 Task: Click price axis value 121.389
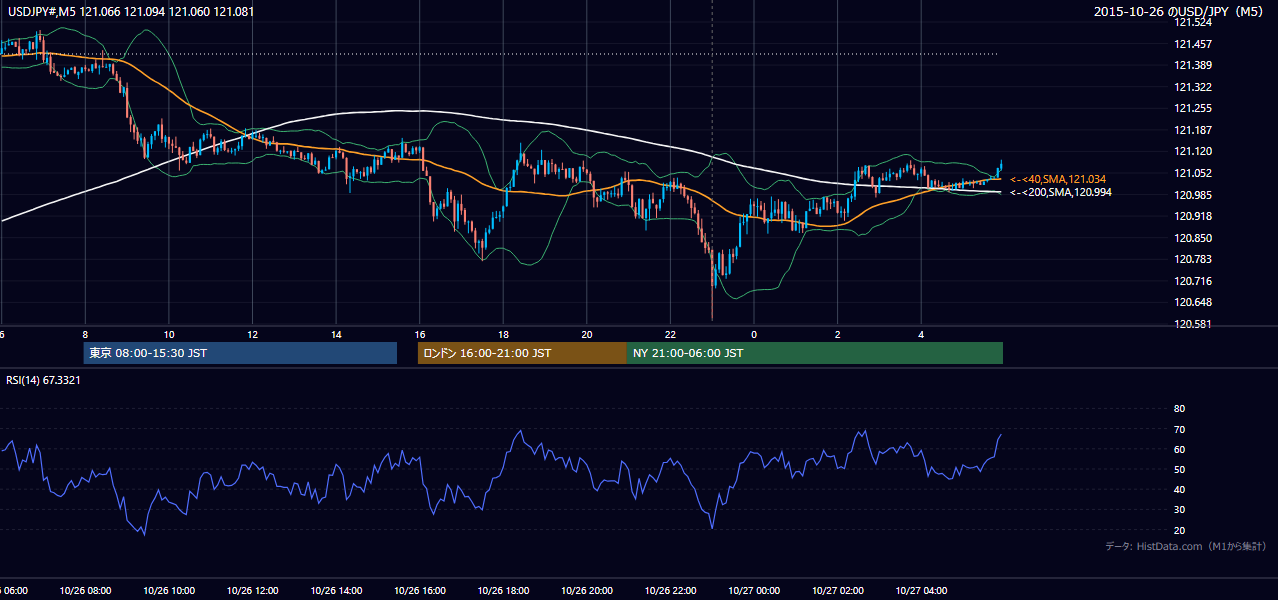tap(1193, 65)
